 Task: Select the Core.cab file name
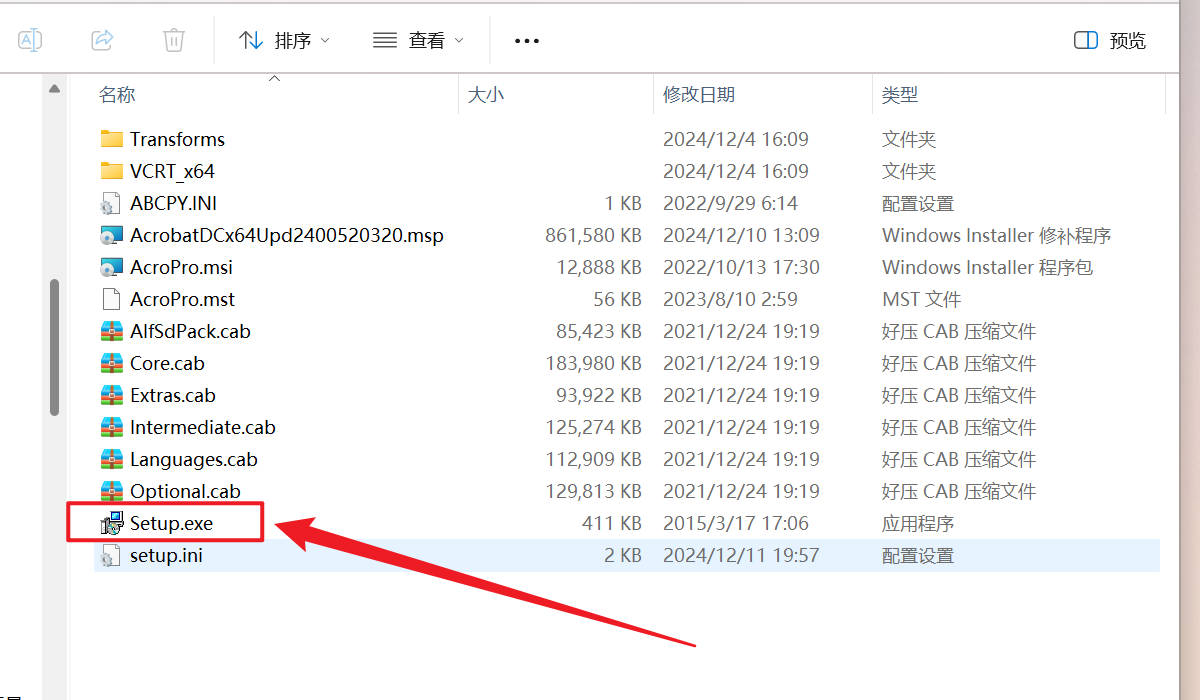point(167,363)
